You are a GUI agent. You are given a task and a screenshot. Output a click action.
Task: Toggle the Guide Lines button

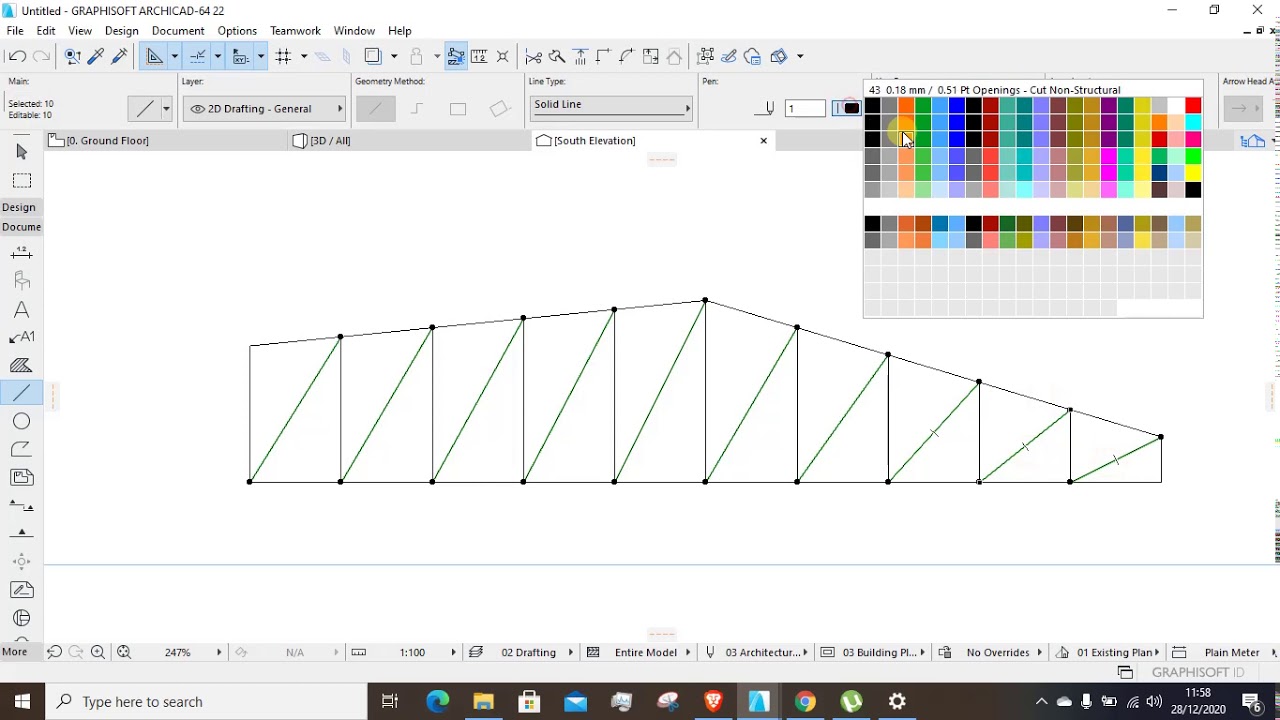click(x=155, y=57)
